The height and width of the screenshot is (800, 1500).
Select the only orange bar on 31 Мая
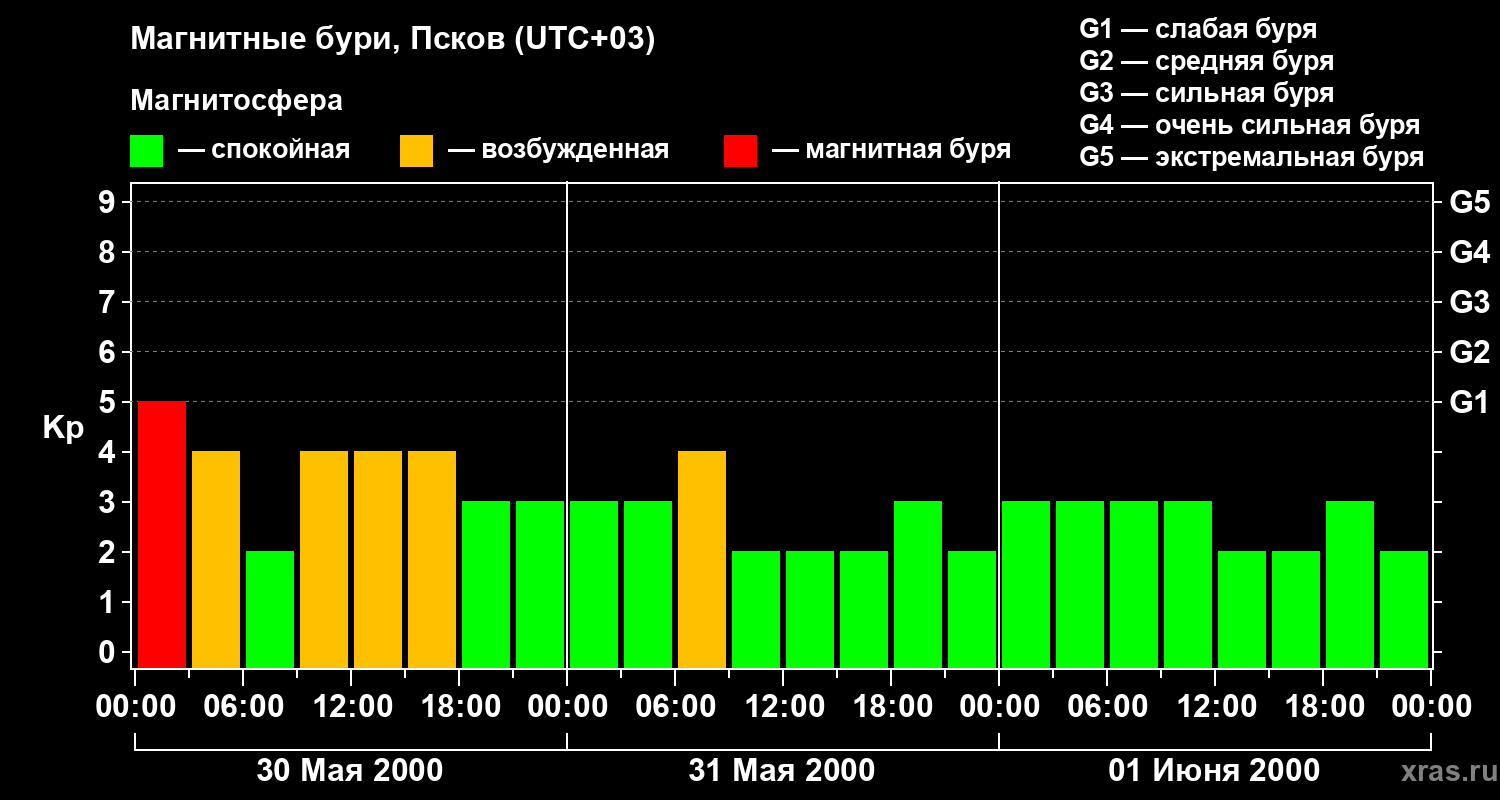click(x=702, y=559)
